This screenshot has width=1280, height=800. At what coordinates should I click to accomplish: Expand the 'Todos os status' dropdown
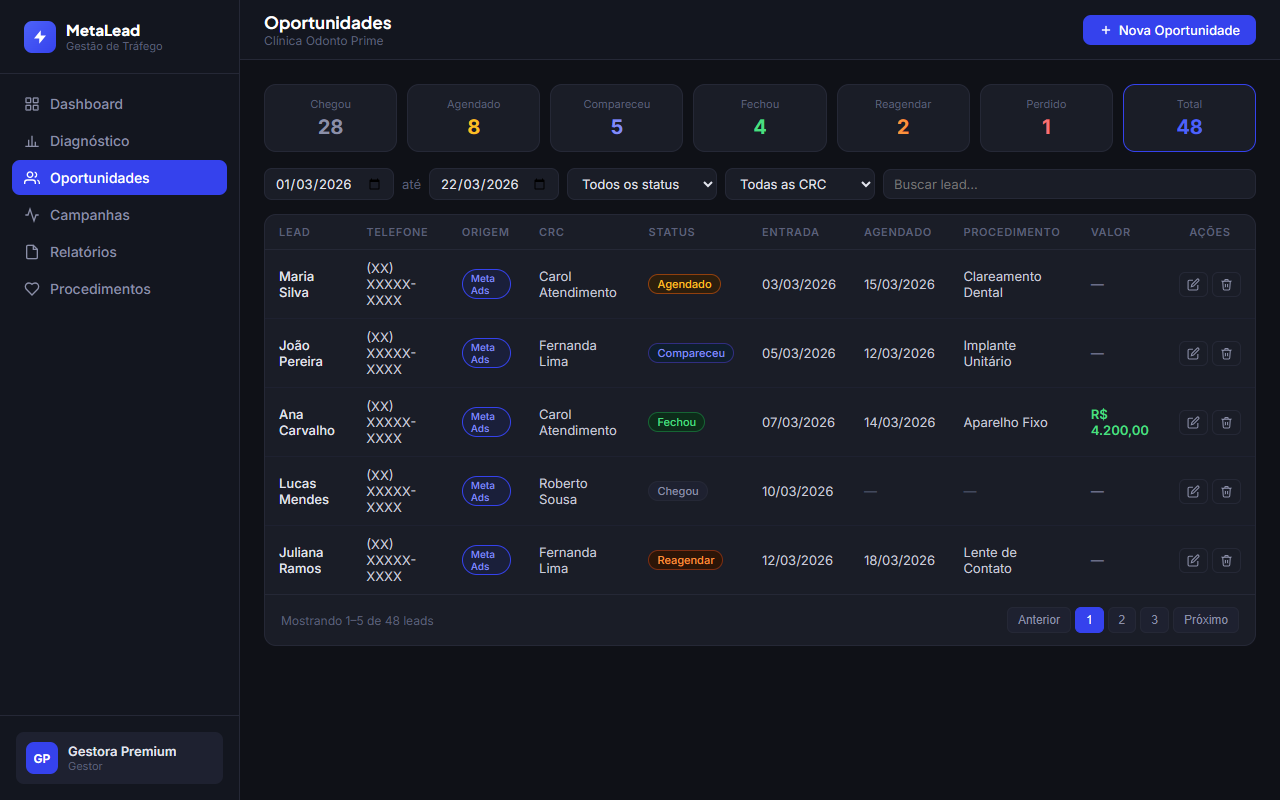641,185
